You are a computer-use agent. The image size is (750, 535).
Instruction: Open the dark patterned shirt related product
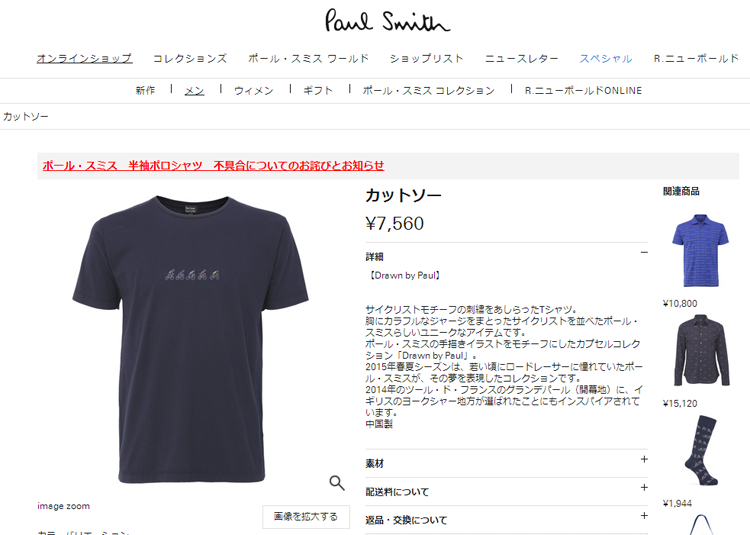click(702, 350)
